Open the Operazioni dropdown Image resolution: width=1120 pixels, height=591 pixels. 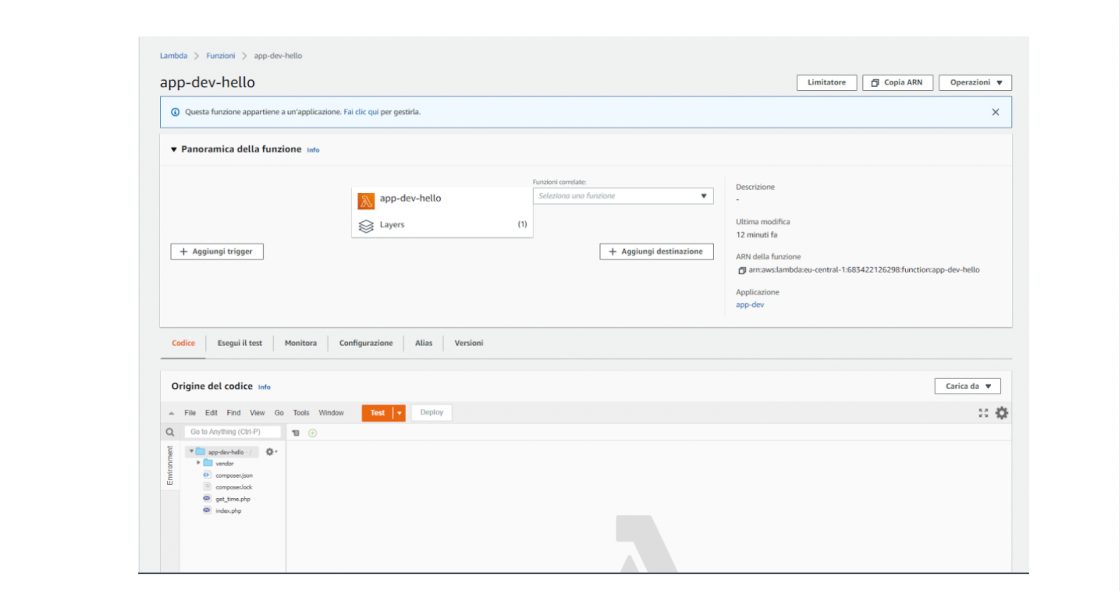pyautogui.click(x=975, y=83)
